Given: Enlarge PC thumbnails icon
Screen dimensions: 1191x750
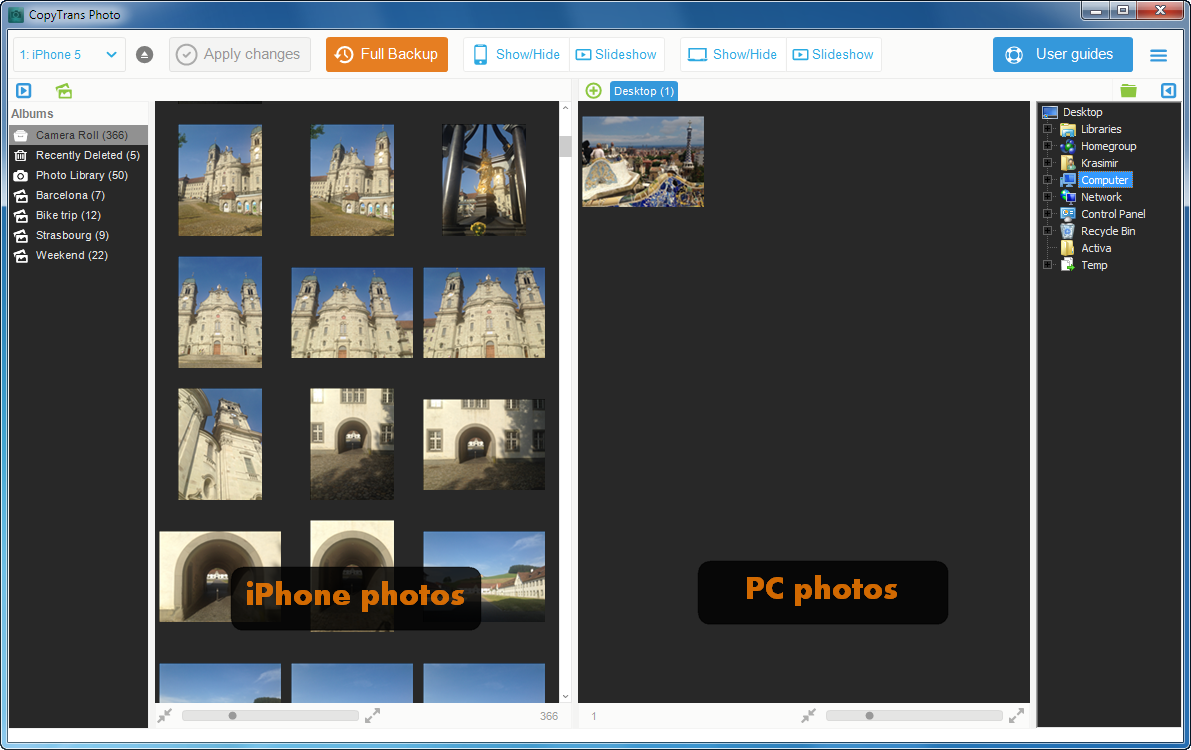Looking at the screenshot, I should point(1016,716).
